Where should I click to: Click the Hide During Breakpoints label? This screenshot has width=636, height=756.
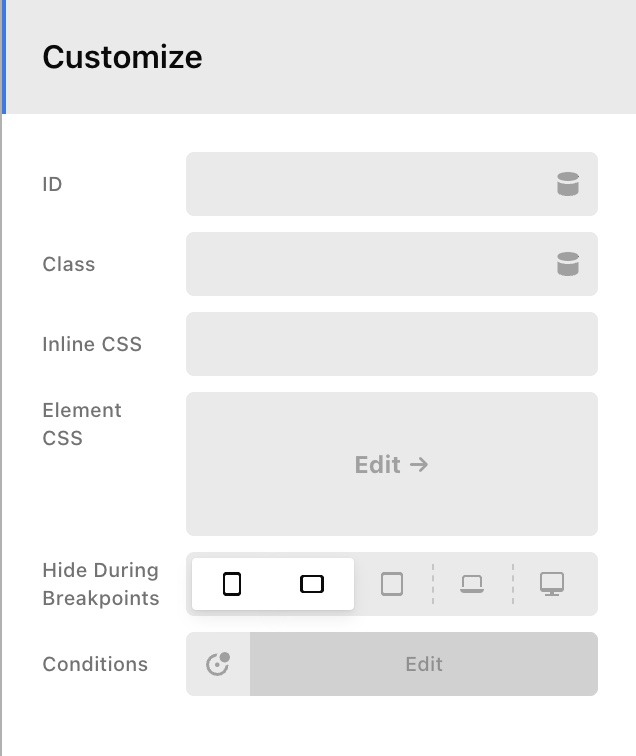(100, 584)
